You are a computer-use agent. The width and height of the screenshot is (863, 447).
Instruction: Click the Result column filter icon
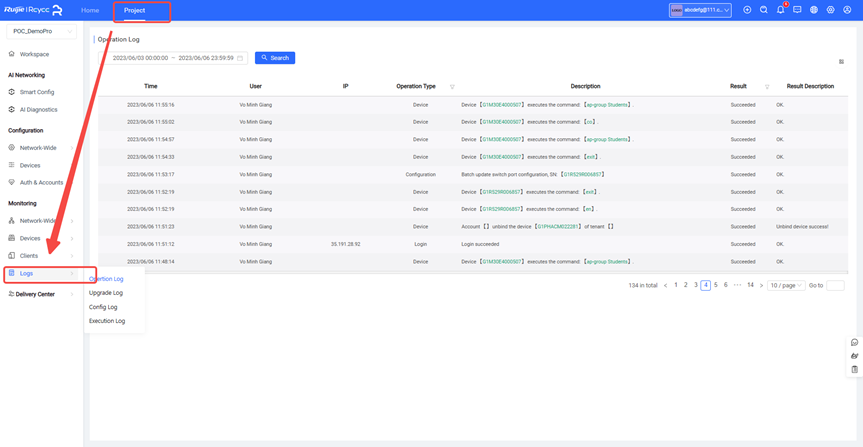(767, 87)
